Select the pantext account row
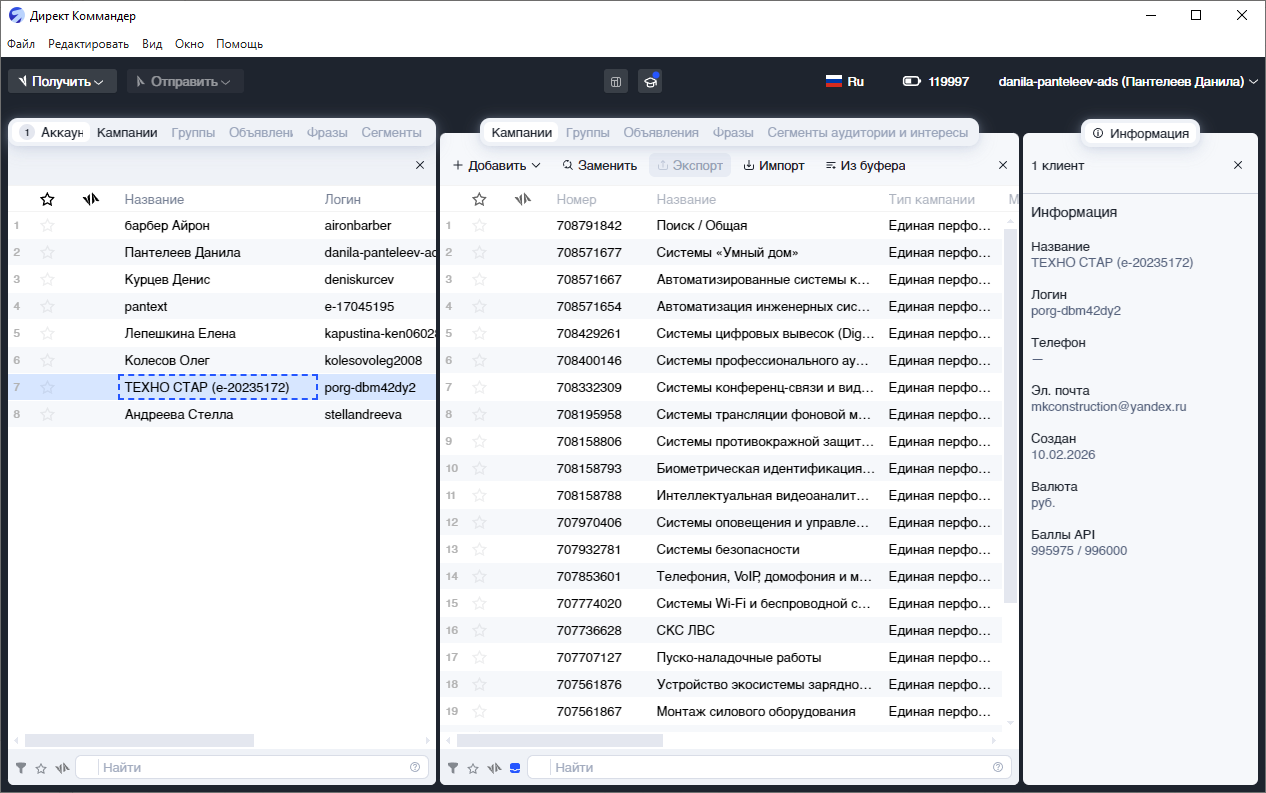 pyautogui.click(x=222, y=307)
